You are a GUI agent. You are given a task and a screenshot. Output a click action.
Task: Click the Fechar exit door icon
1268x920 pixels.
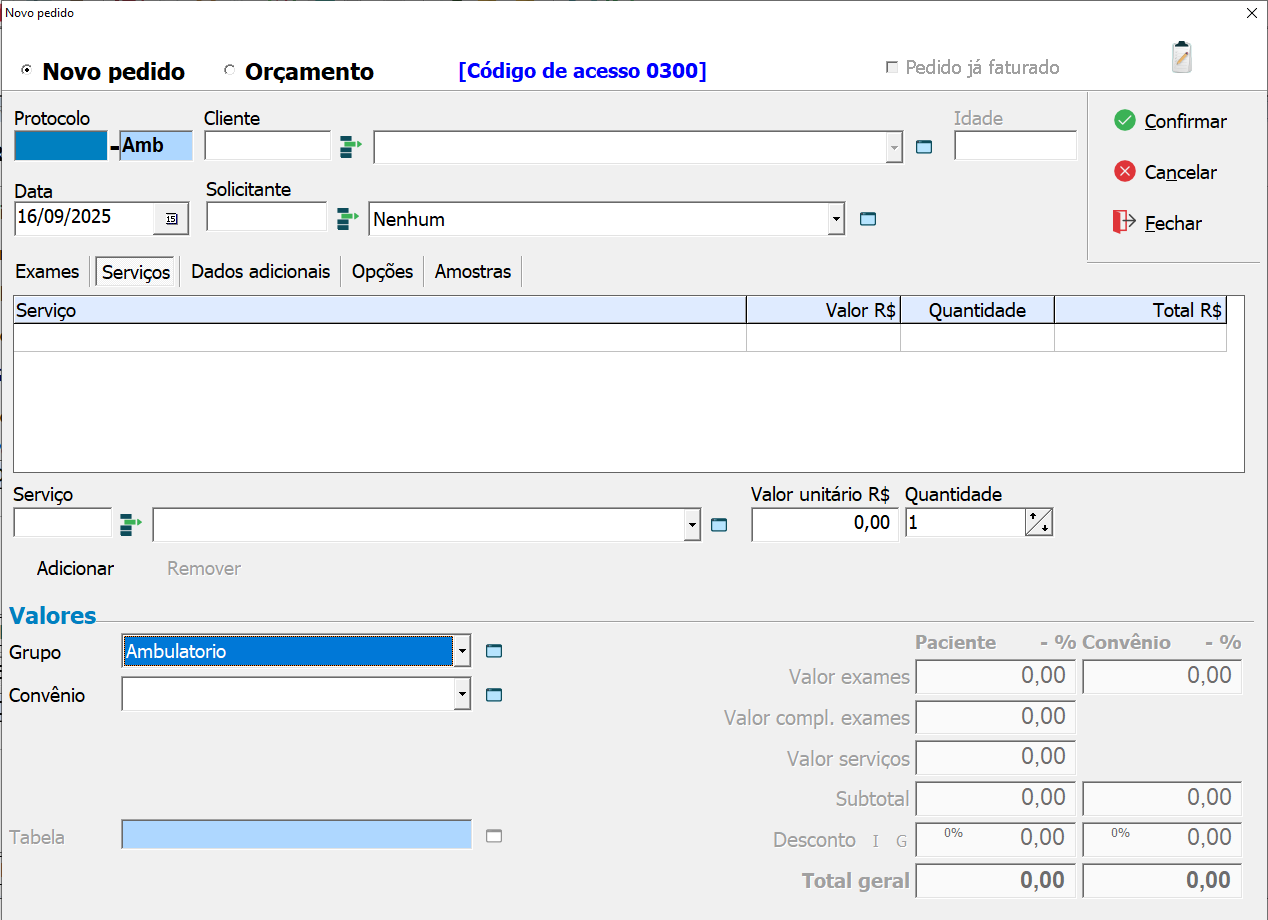(x=1124, y=222)
